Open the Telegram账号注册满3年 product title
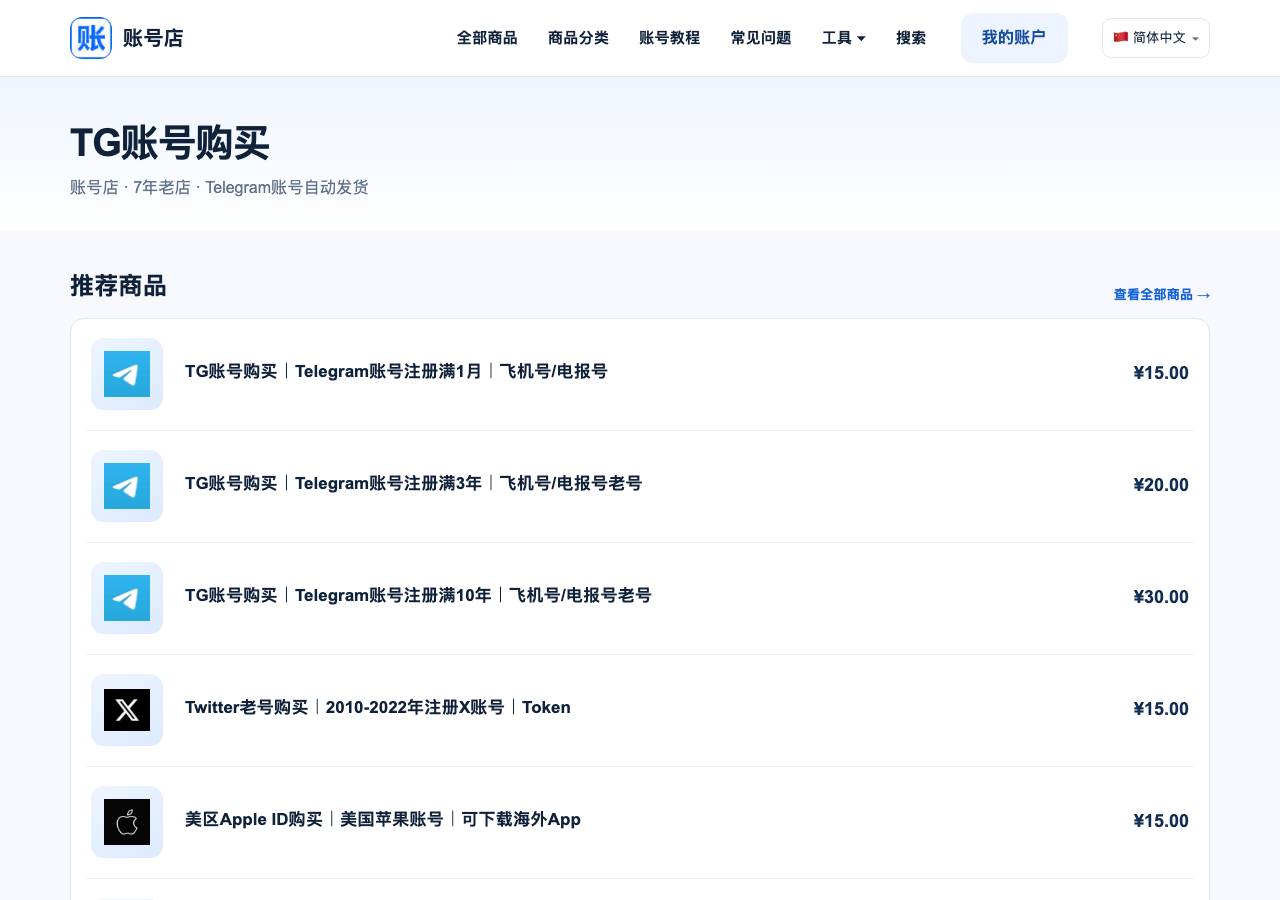Screen dimensions: 1280x900 pyautogui.click(x=413, y=483)
